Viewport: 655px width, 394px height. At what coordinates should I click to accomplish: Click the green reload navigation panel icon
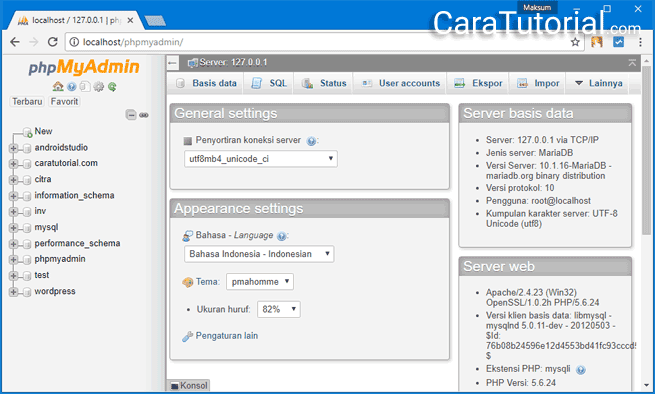112,86
